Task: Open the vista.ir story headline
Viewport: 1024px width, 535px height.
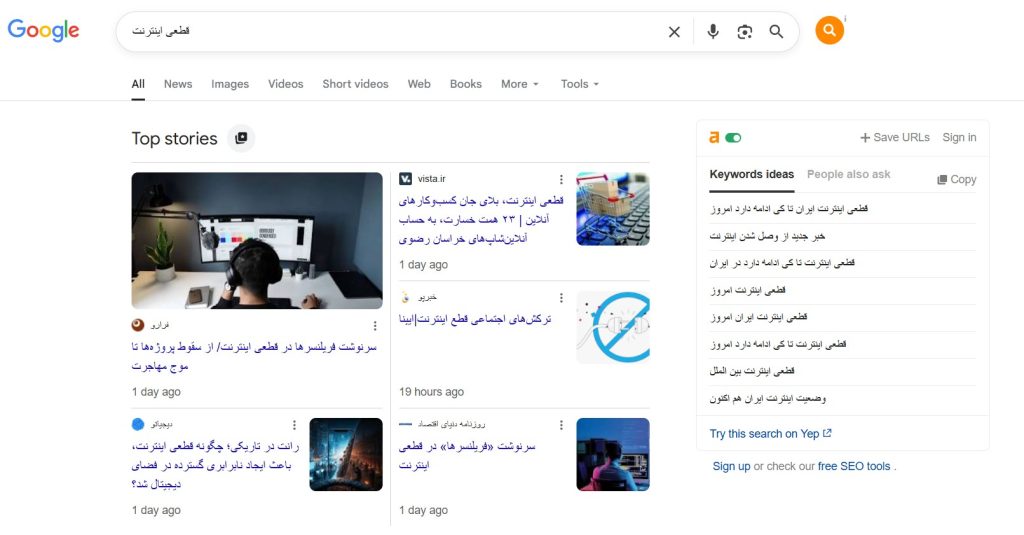Action: [x=481, y=219]
